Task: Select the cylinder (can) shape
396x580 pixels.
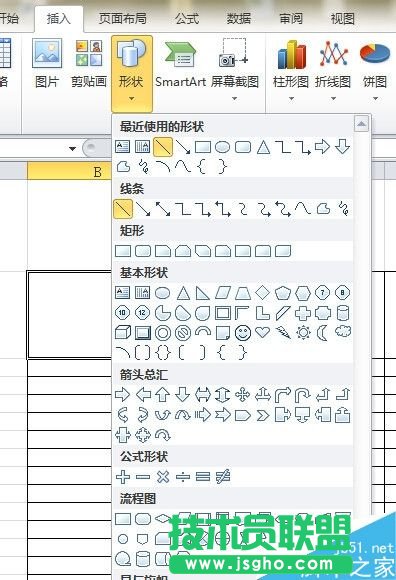Action: pyautogui.click(x=343, y=313)
